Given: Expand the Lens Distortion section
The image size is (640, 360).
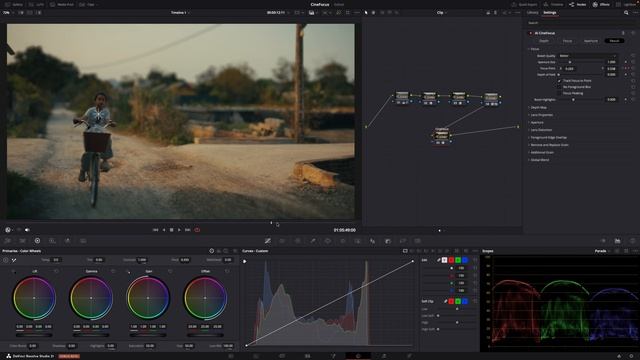Looking at the screenshot, I should (540, 130).
